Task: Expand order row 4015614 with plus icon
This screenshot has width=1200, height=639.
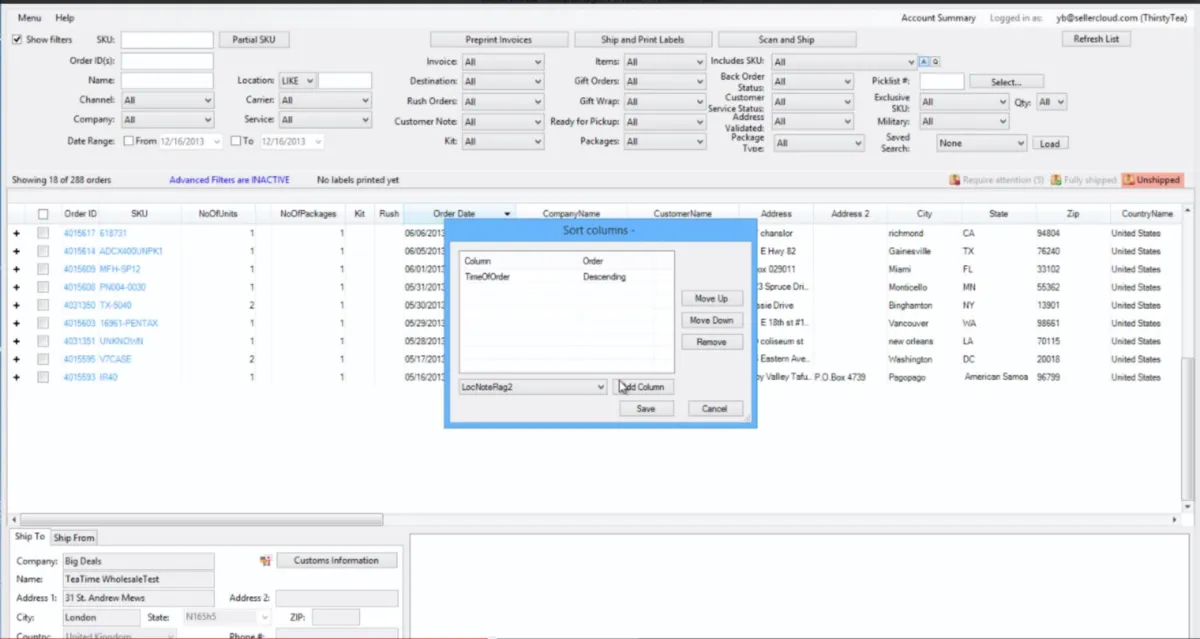Action: pos(16,251)
